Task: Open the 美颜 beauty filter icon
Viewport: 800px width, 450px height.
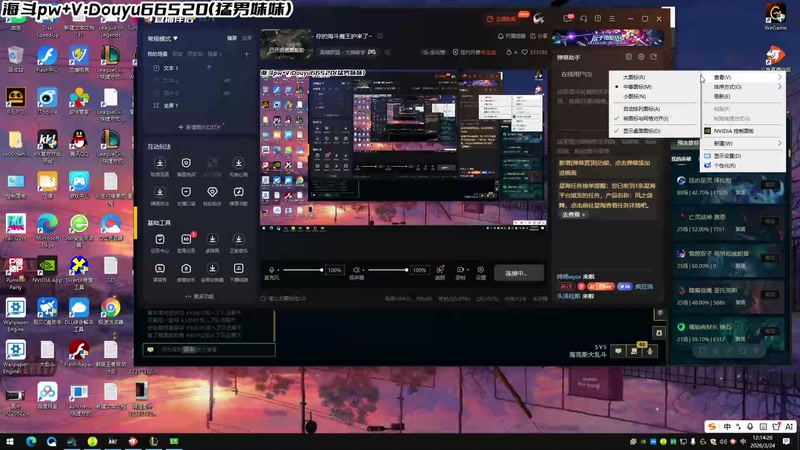Action: pos(440,270)
